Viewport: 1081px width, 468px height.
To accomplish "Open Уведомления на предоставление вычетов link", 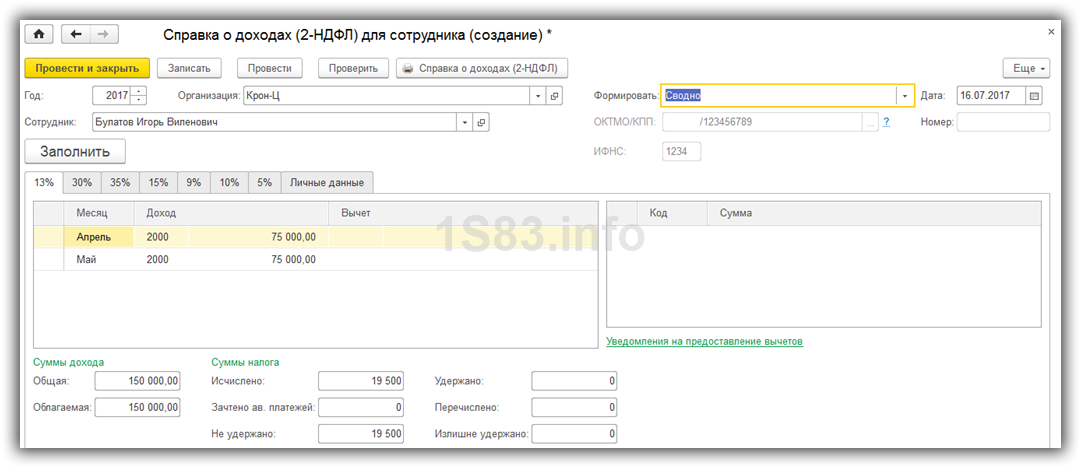I will tap(704, 341).
